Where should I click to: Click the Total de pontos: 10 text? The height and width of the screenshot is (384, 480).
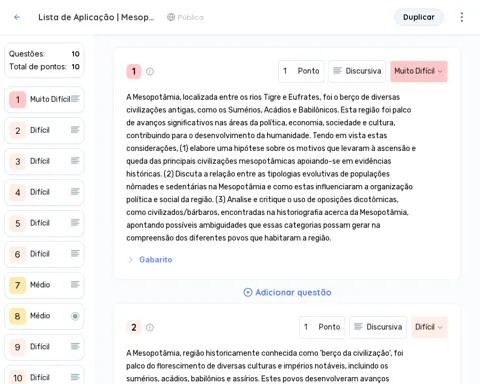tap(44, 67)
